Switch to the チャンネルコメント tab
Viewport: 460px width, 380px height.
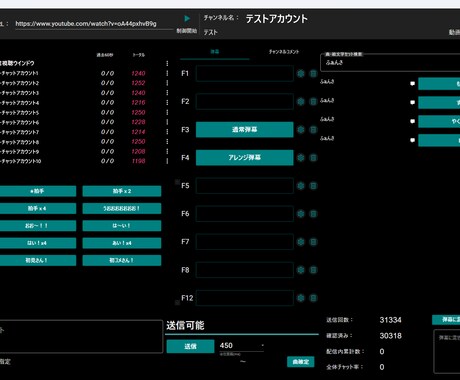point(284,52)
